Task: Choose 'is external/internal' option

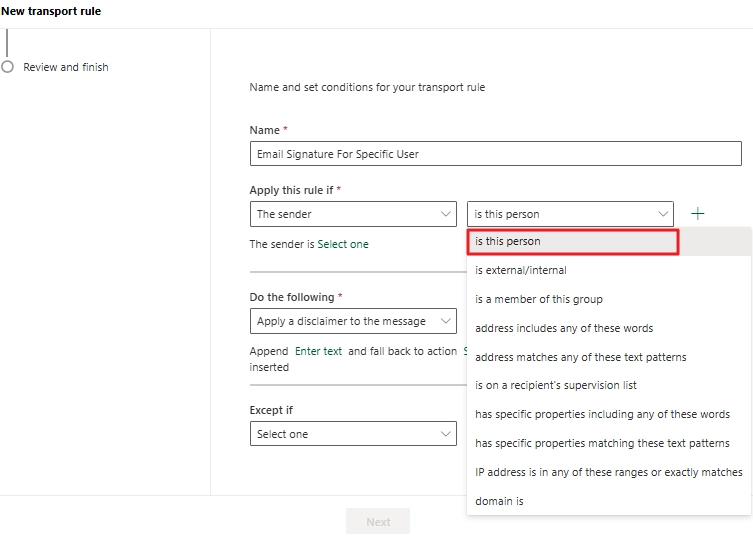Action: [609, 270]
